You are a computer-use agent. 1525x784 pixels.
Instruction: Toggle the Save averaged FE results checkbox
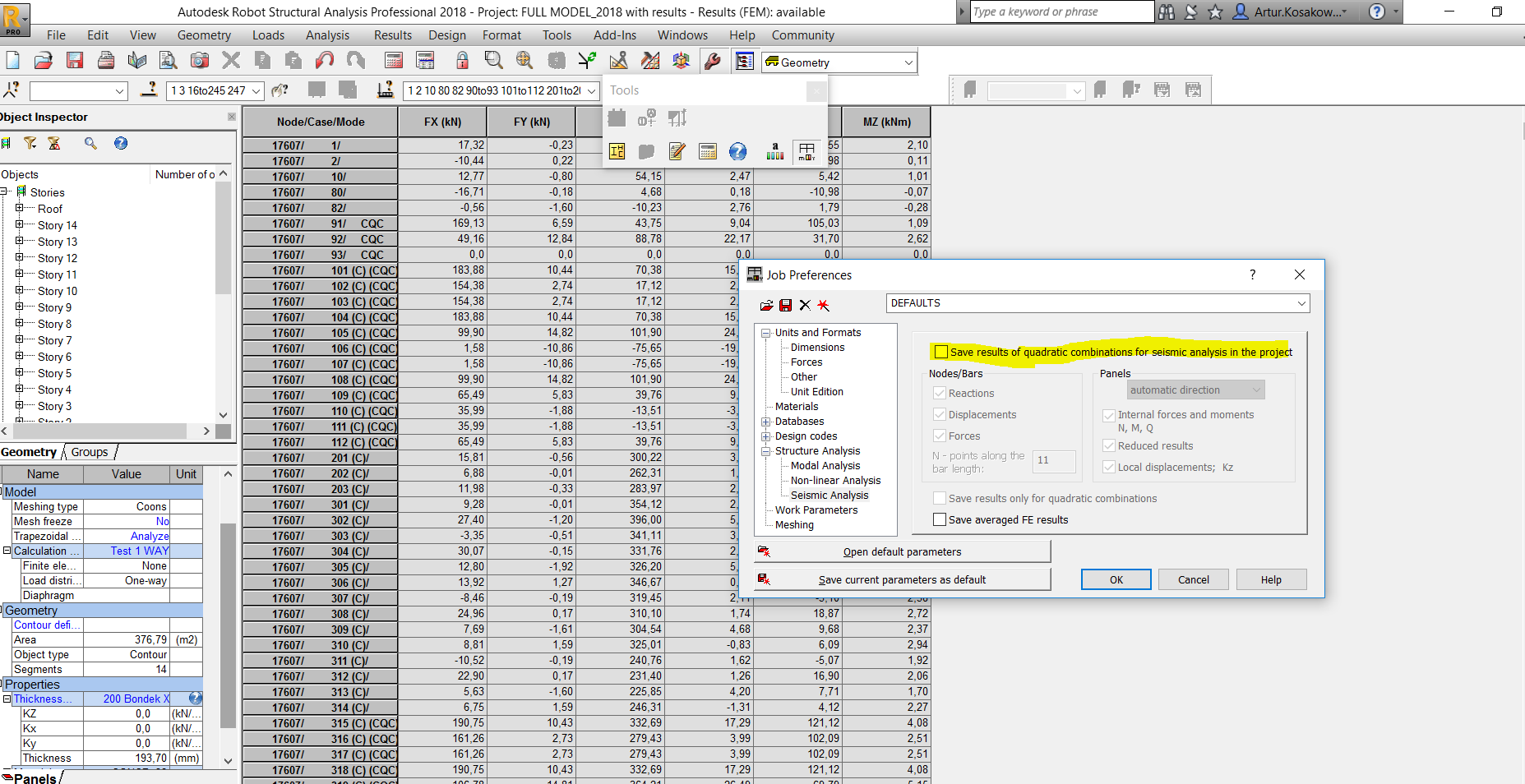[x=940, y=519]
